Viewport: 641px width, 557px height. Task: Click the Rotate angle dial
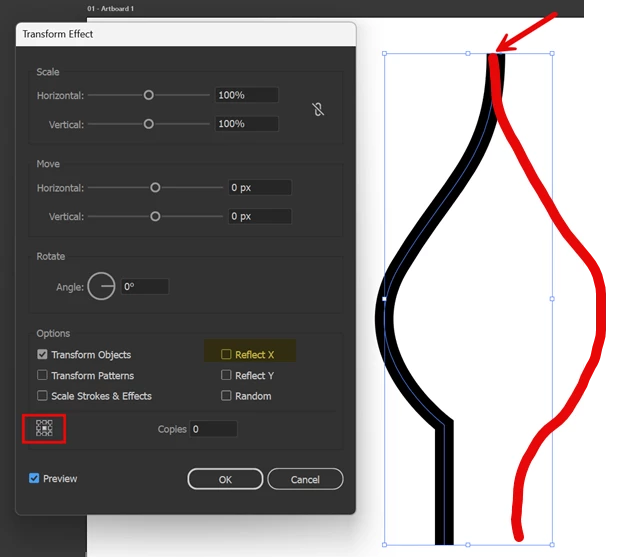(x=101, y=286)
